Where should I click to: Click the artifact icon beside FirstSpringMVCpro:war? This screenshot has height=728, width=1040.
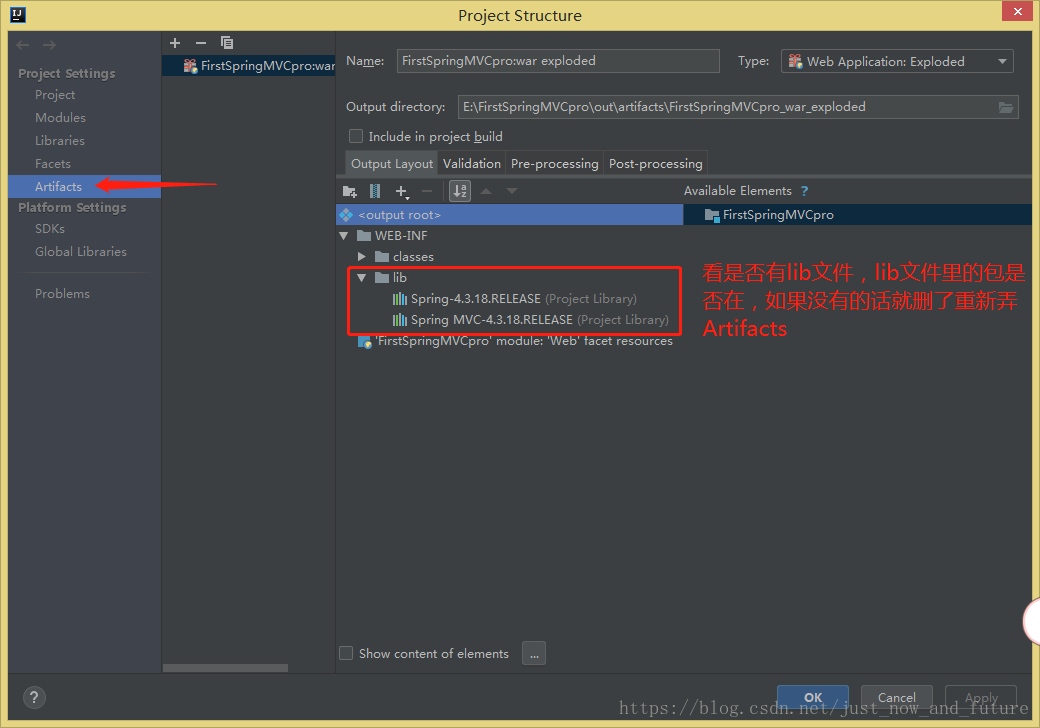[x=190, y=66]
